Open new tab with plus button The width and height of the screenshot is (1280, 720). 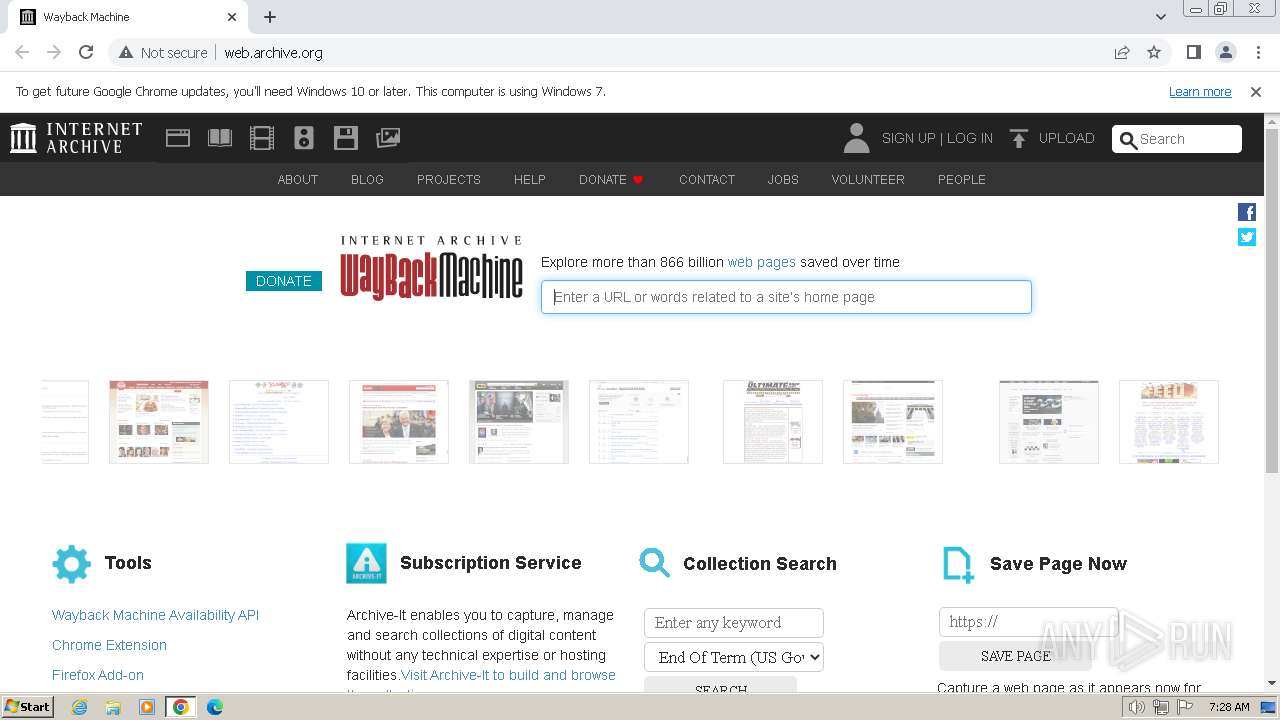tap(270, 17)
